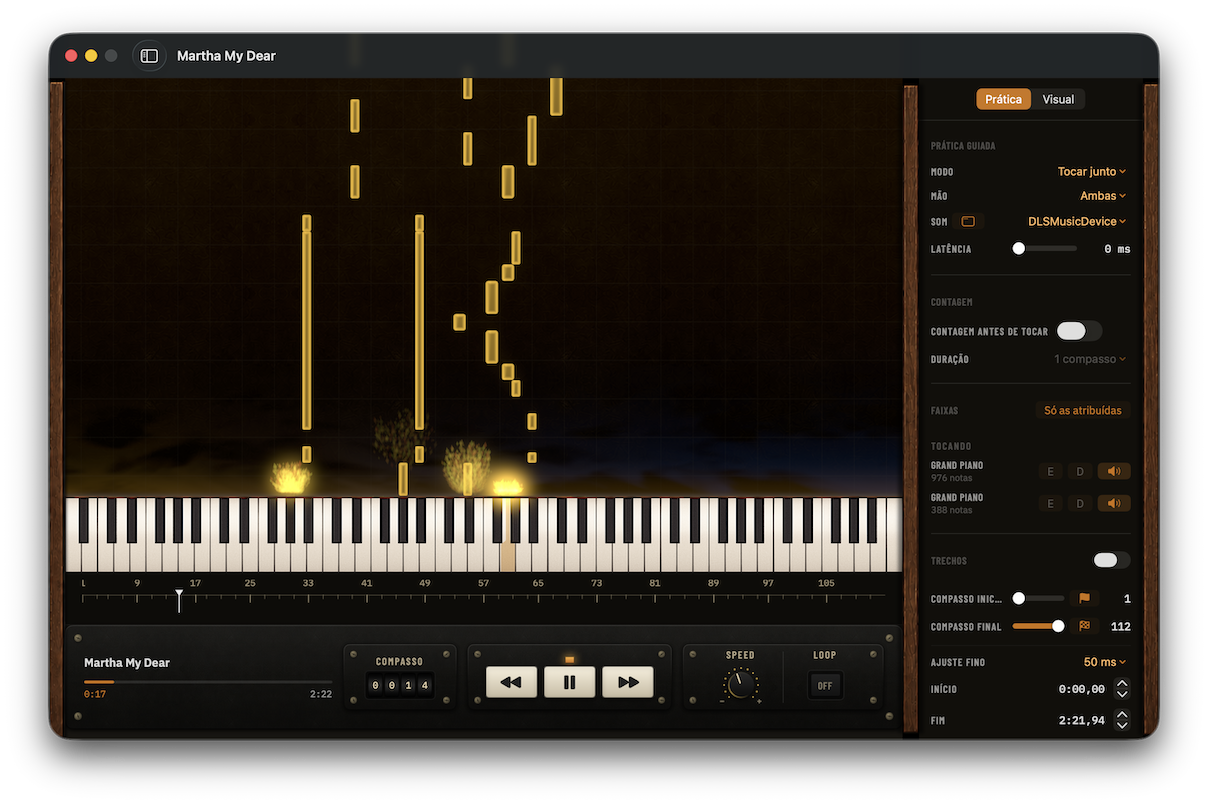Open Duração dropdown showing 1 compasso
This screenshot has width=1208, height=804.
point(1090,359)
